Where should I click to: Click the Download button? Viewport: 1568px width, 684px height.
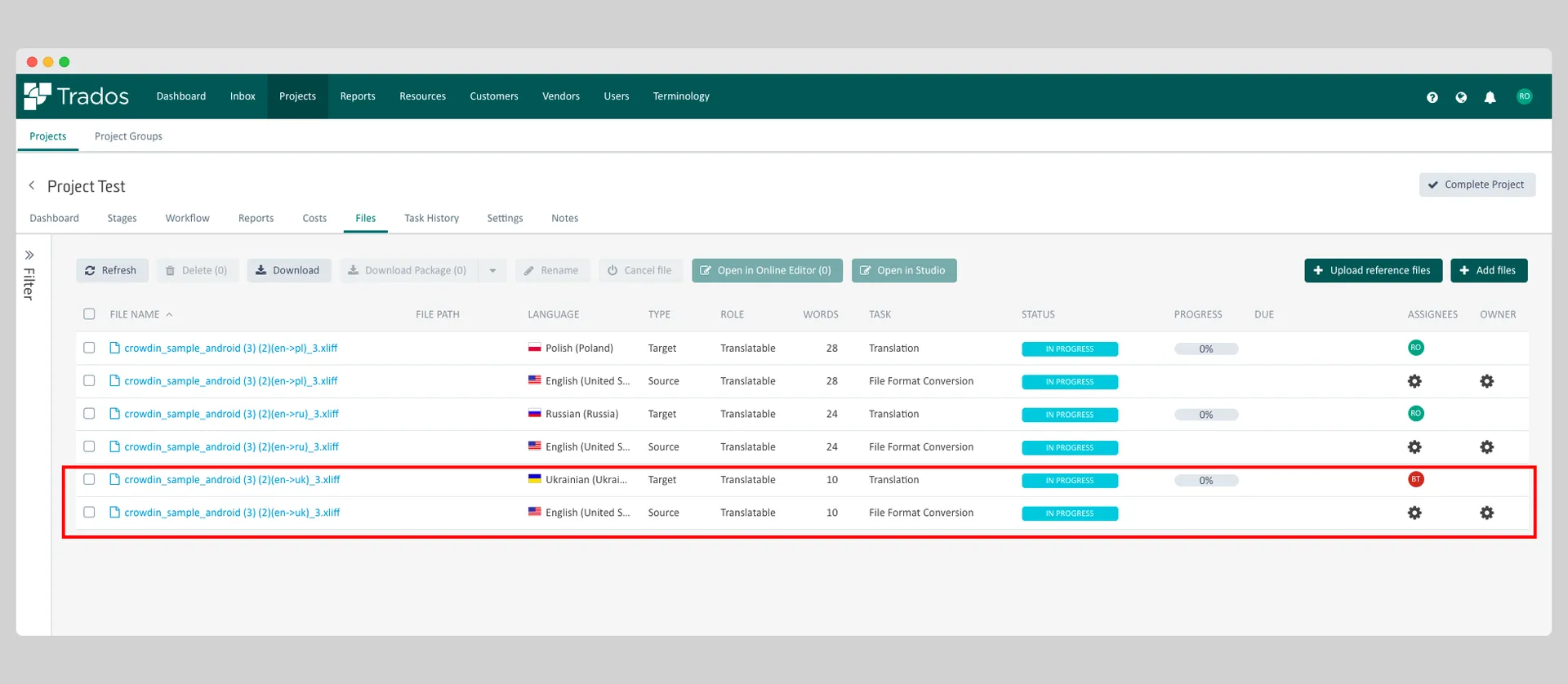click(x=288, y=271)
